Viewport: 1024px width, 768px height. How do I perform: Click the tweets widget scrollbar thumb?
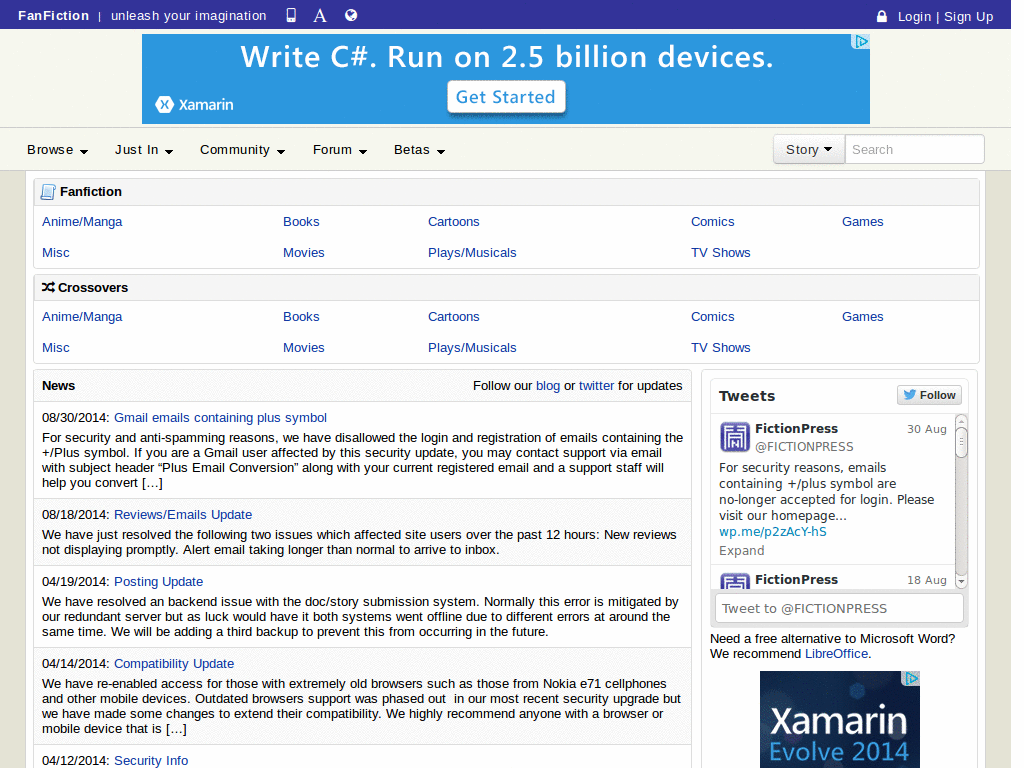(x=961, y=442)
